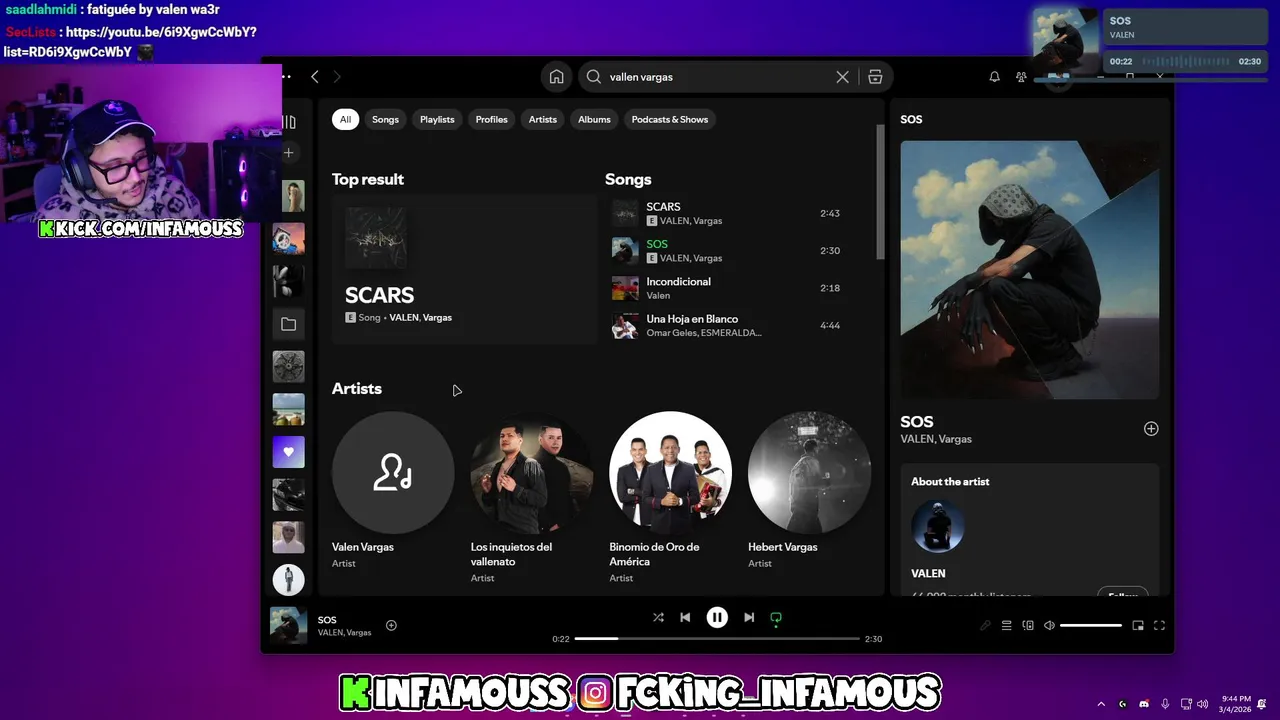1280x720 pixels.
Task: Open the miniplayer icon
Action: pos(1138,625)
